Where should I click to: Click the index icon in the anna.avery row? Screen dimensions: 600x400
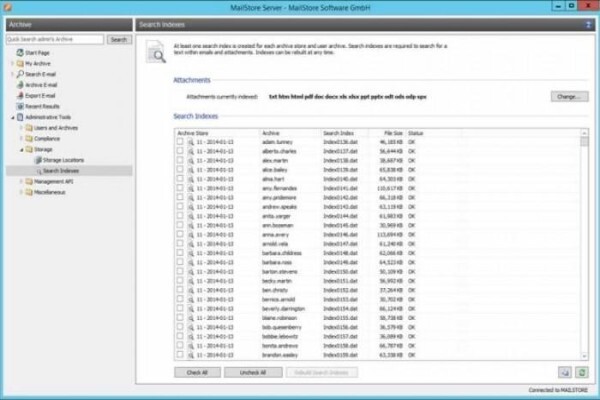pos(191,235)
